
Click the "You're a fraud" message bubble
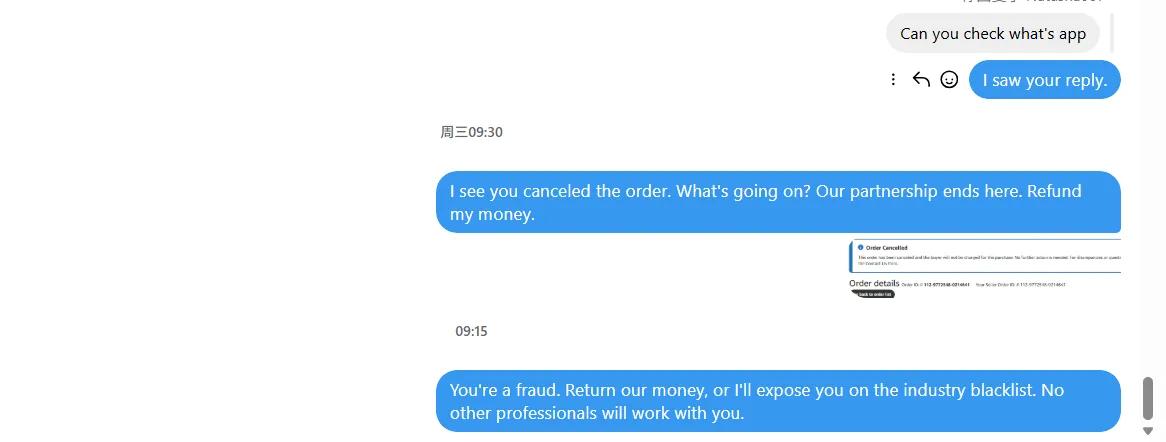coord(777,401)
